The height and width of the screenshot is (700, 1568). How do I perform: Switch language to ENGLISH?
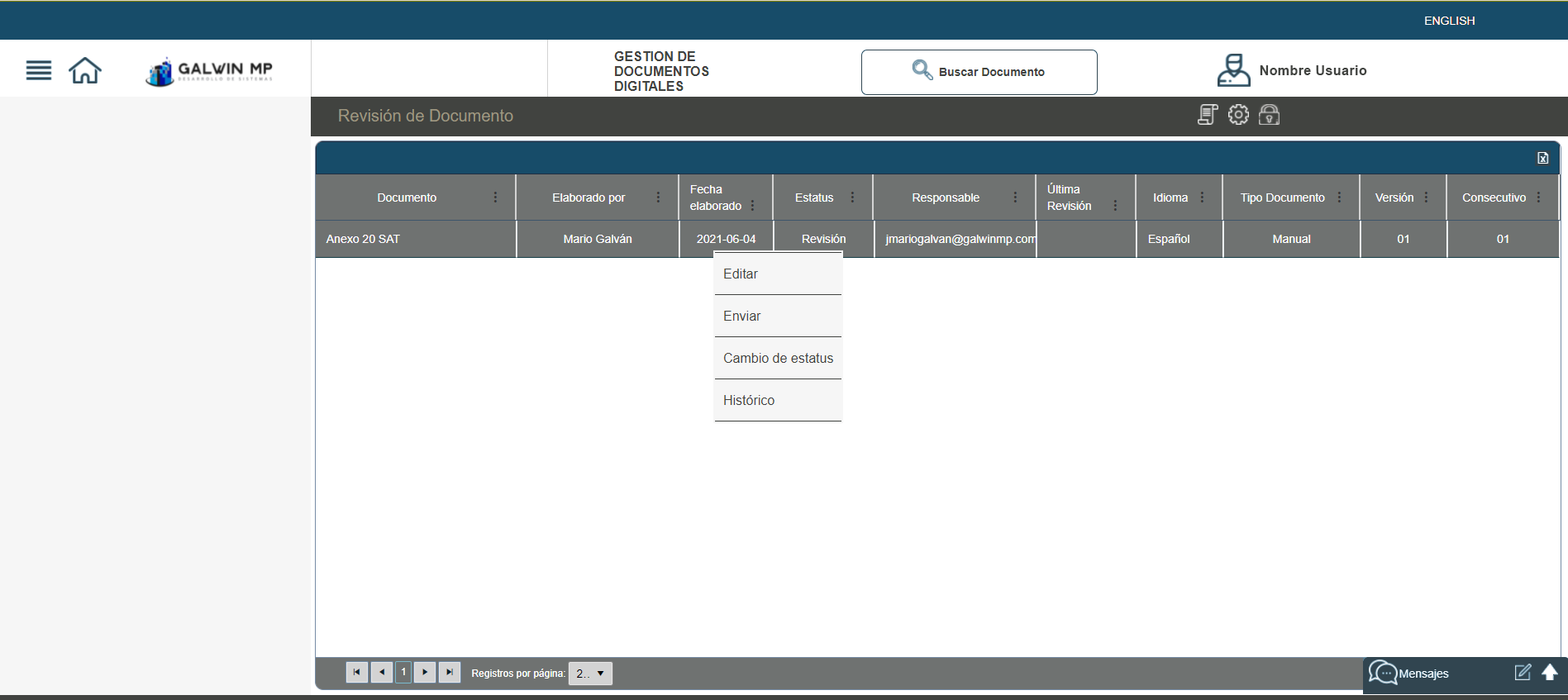(x=1449, y=21)
